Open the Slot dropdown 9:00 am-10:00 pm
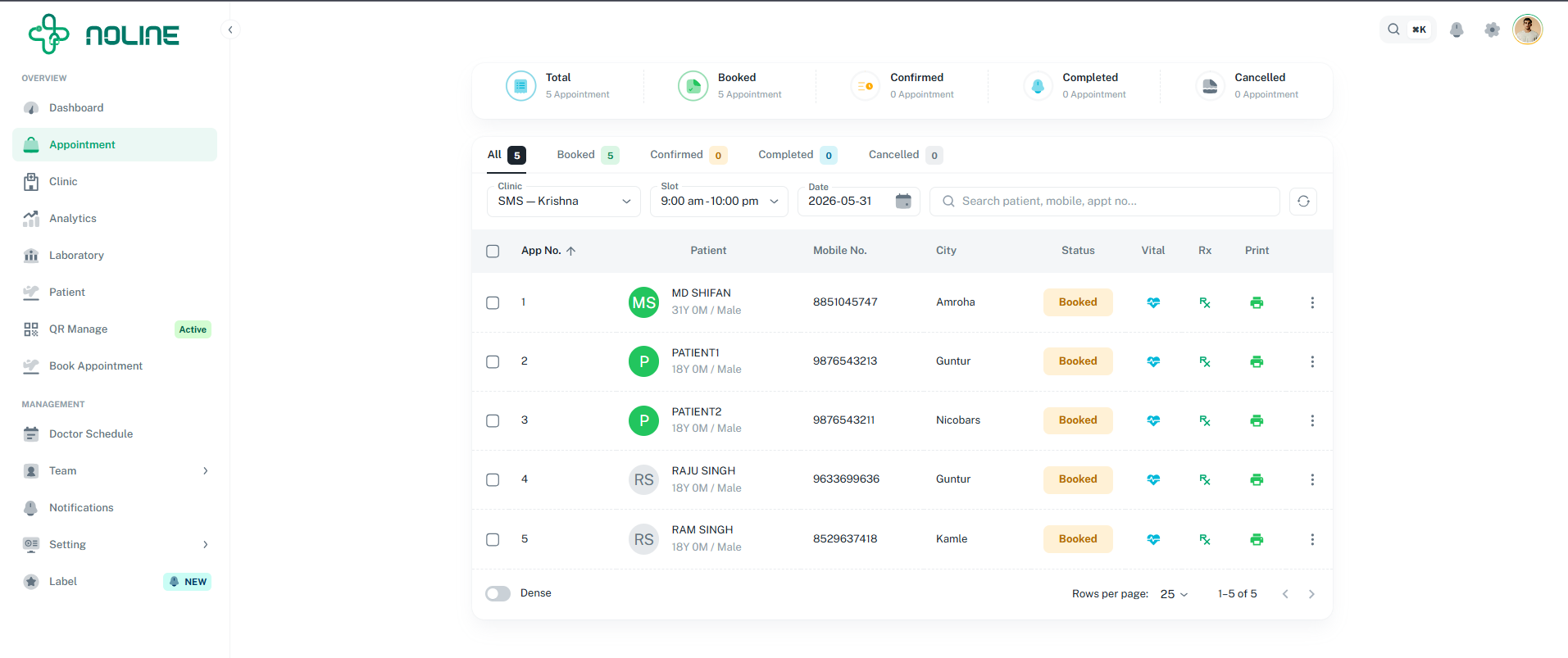 tap(719, 202)
